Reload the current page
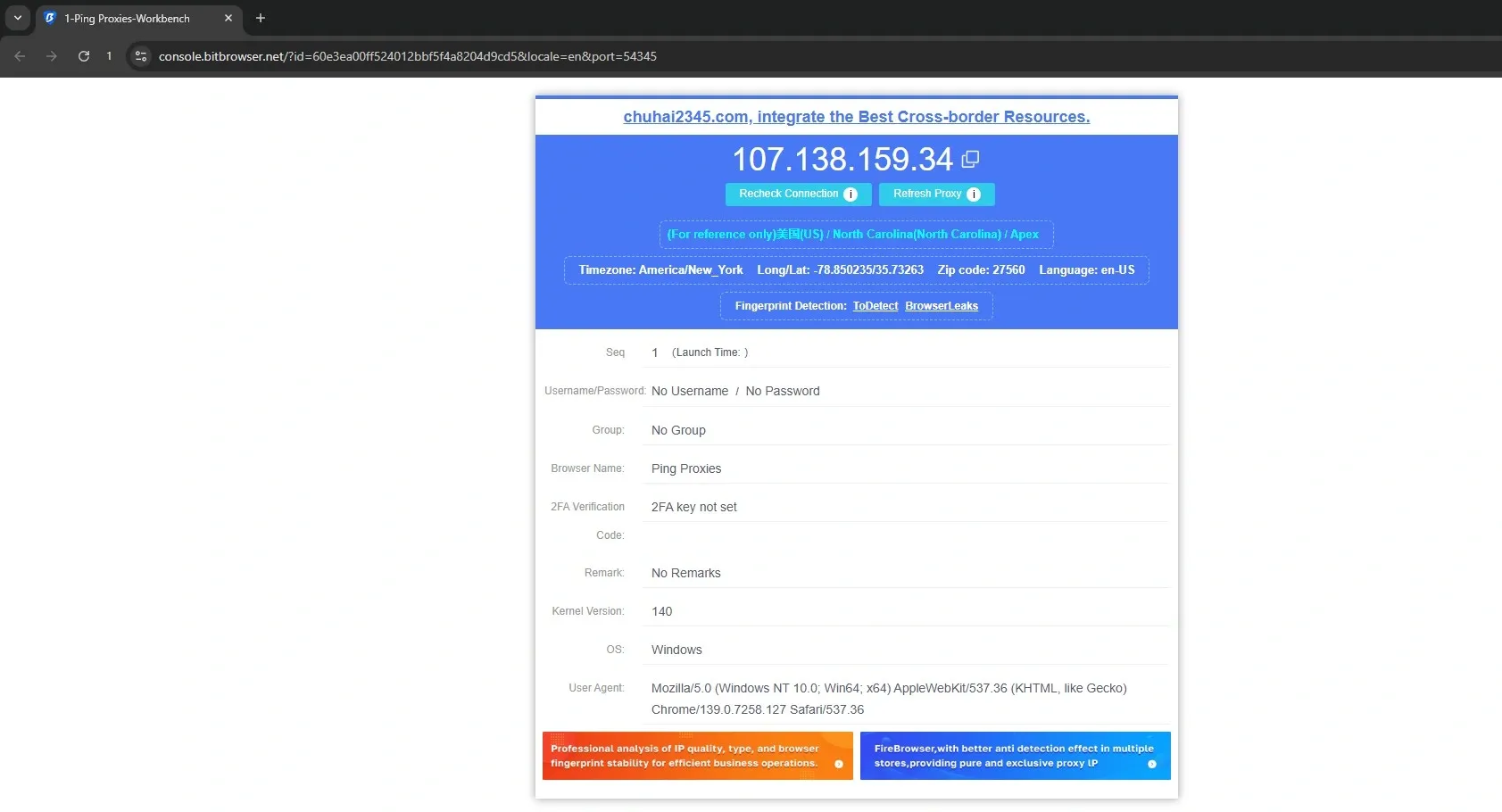This screenshot has width=1502, height=812. 83,55
